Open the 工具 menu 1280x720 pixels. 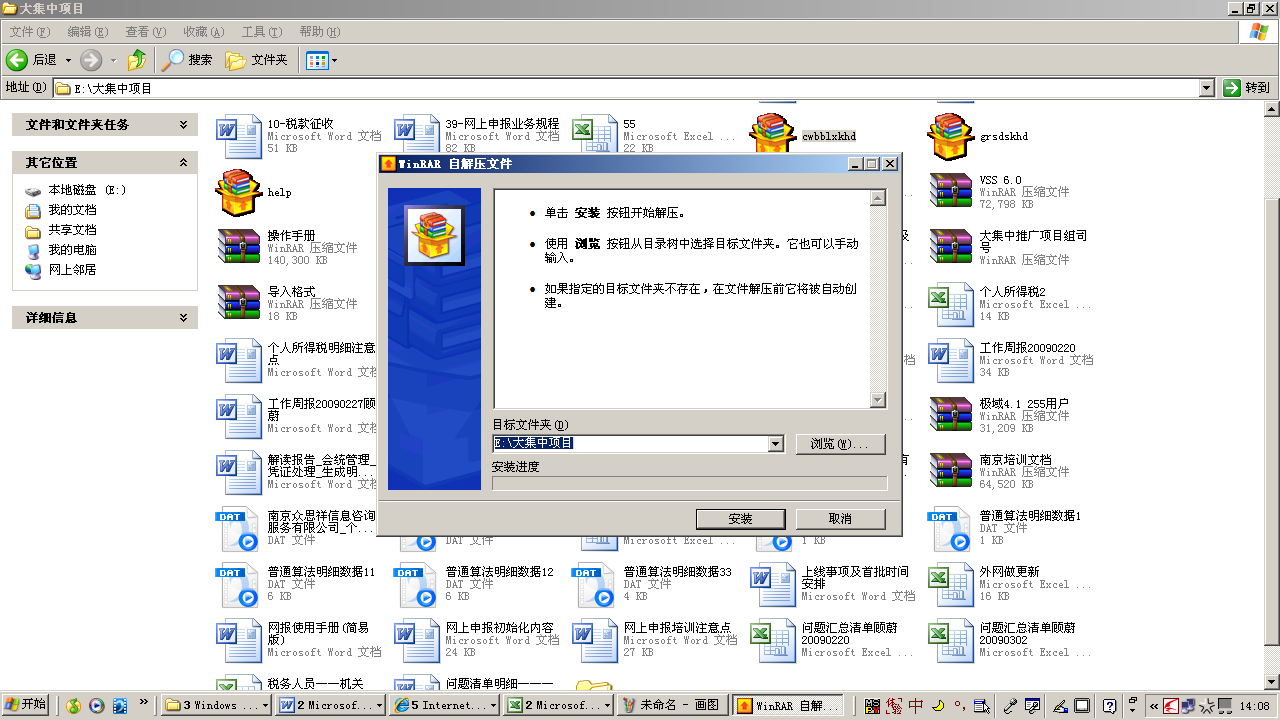(x=261, y=32)
